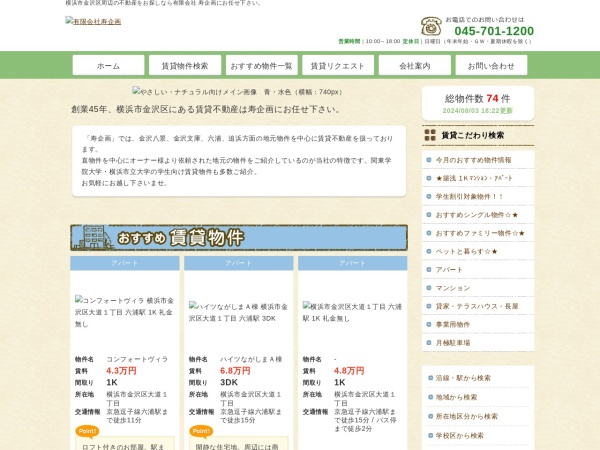Click the 営業時間 label in header
Screen dimensions: 600x450
(349, 41)
